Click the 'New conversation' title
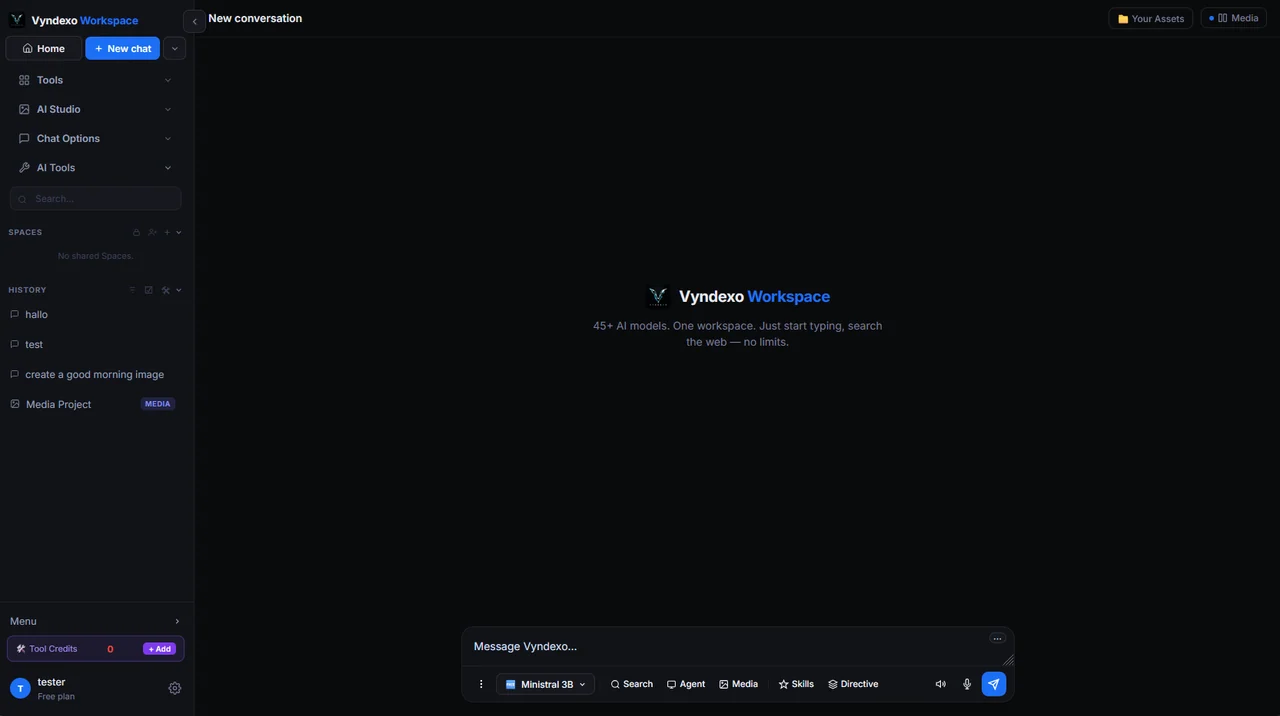The image size is (1280, 716). [x=255, y=18]
